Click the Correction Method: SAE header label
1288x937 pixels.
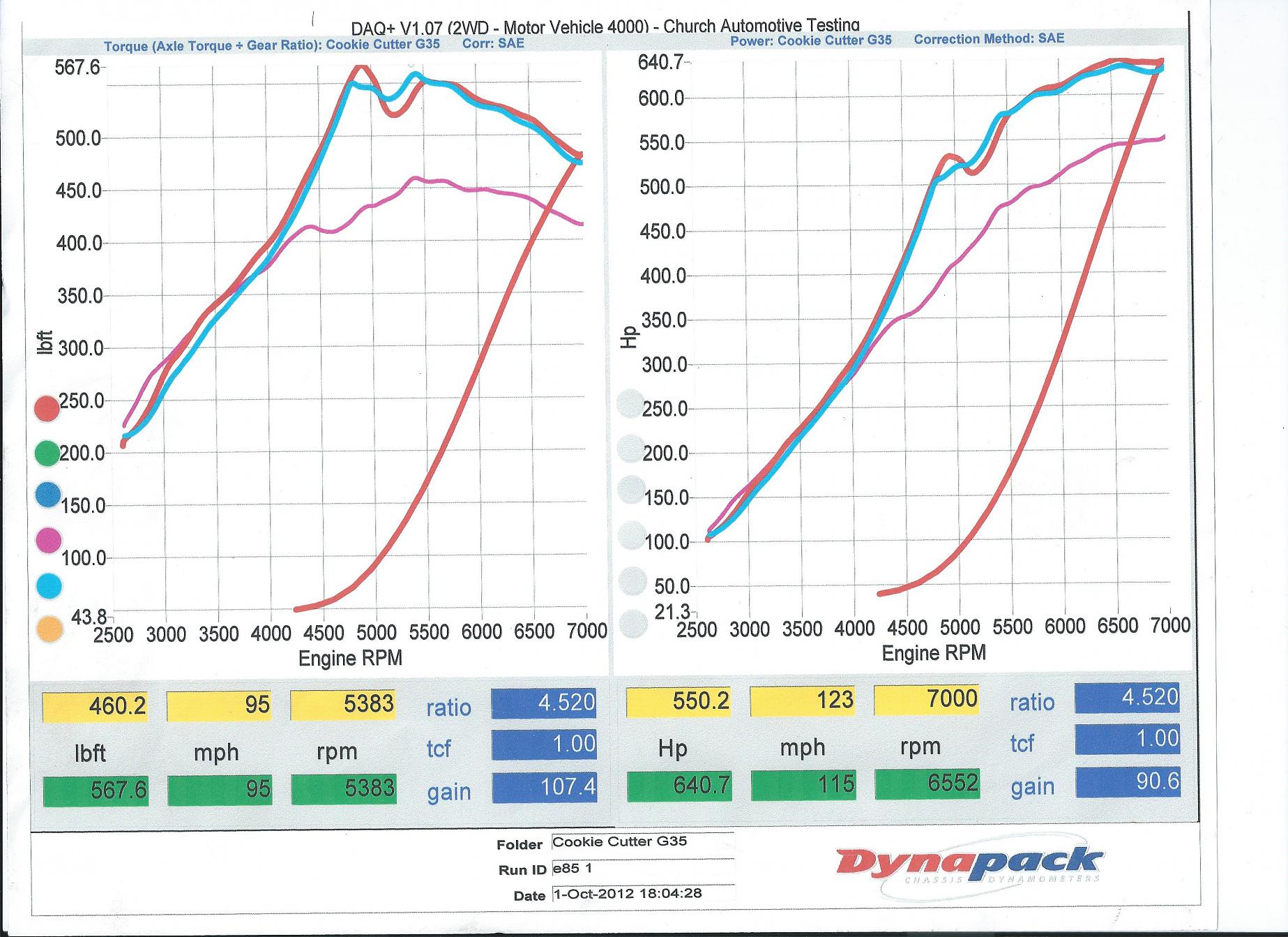click(x=989, y=38)
